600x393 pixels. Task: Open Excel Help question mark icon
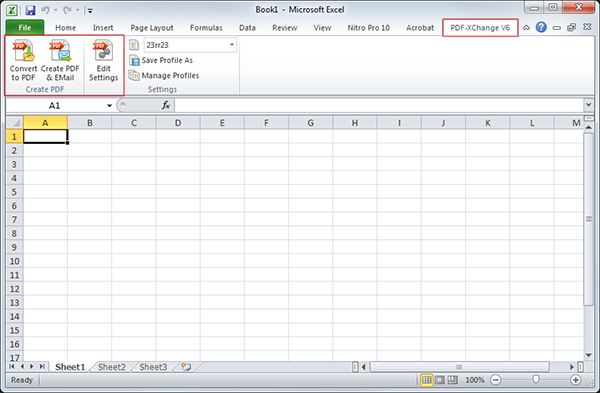pos(541,27)
